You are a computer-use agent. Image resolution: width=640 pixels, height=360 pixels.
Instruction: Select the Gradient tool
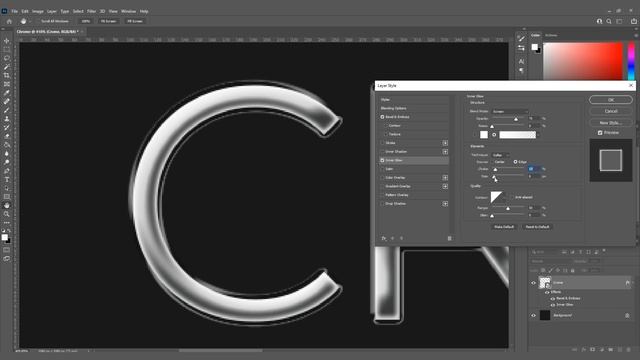tap(7, 145)
